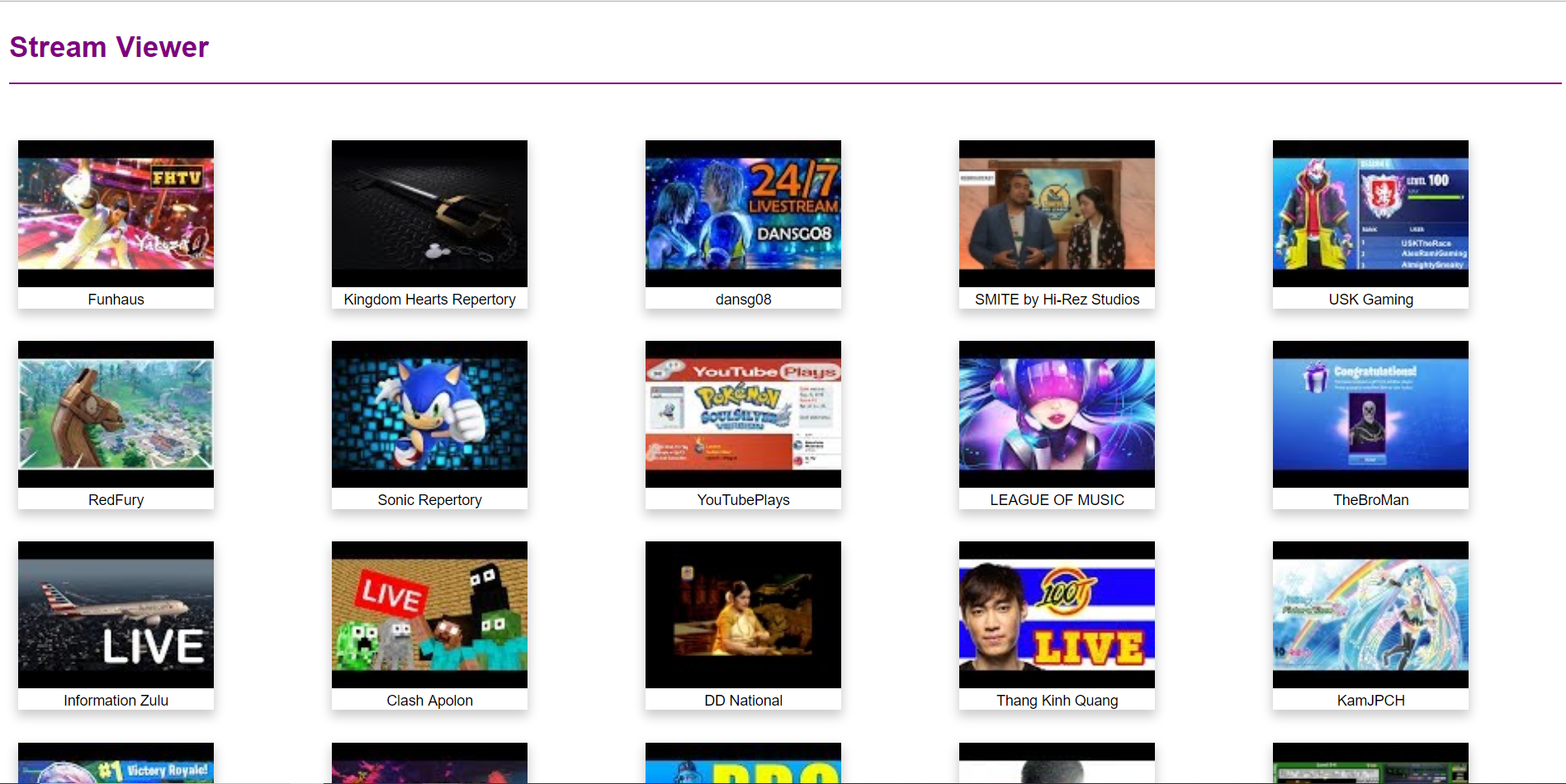
Task: Open the Sonic Repertory channel
Action: click(429, 499)
